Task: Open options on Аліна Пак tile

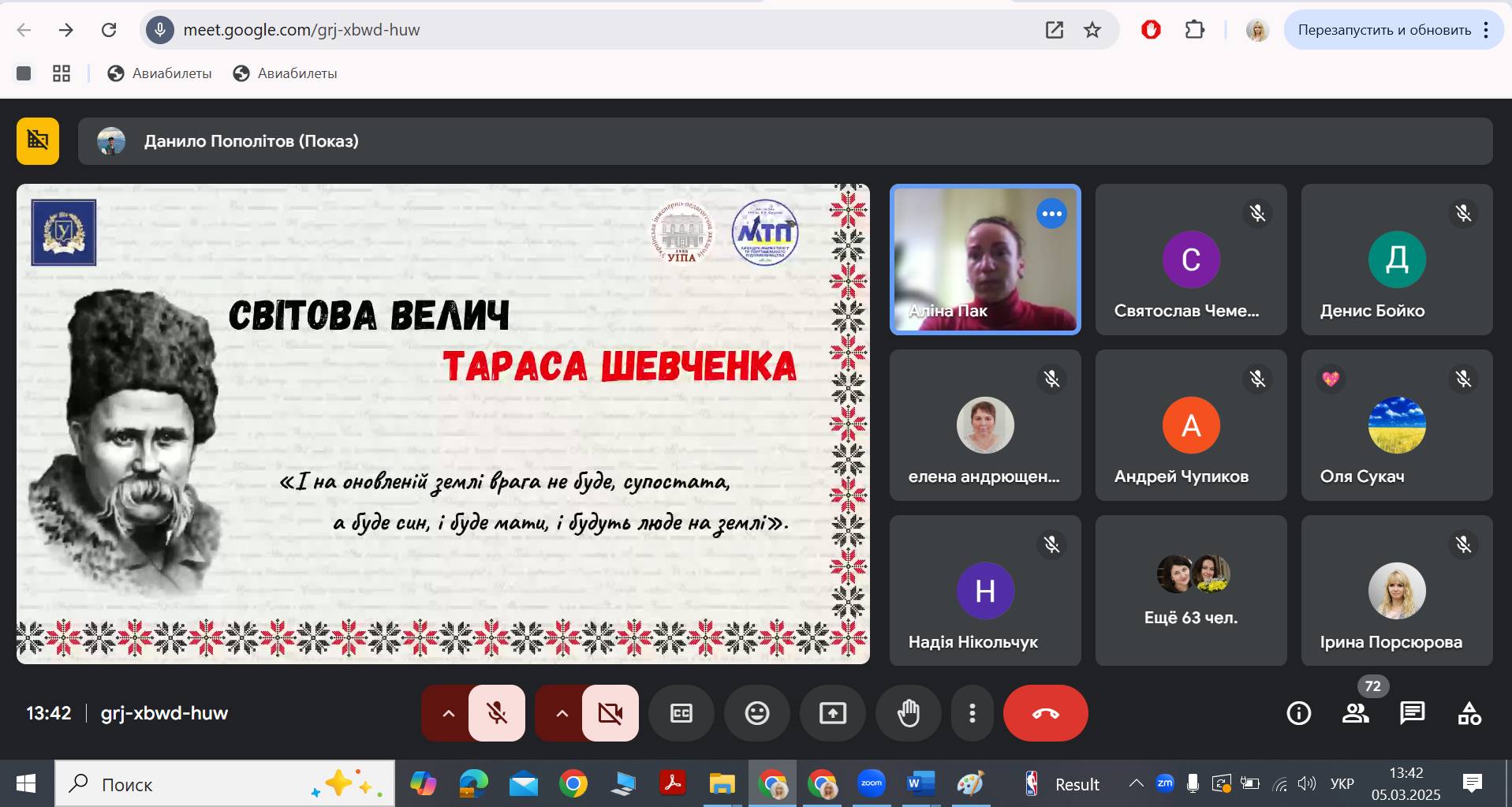Action: (x=1051, y=214)
